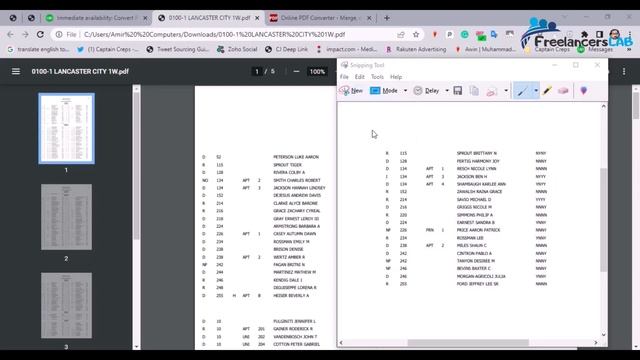Open a new browser tab

(387, 18)
